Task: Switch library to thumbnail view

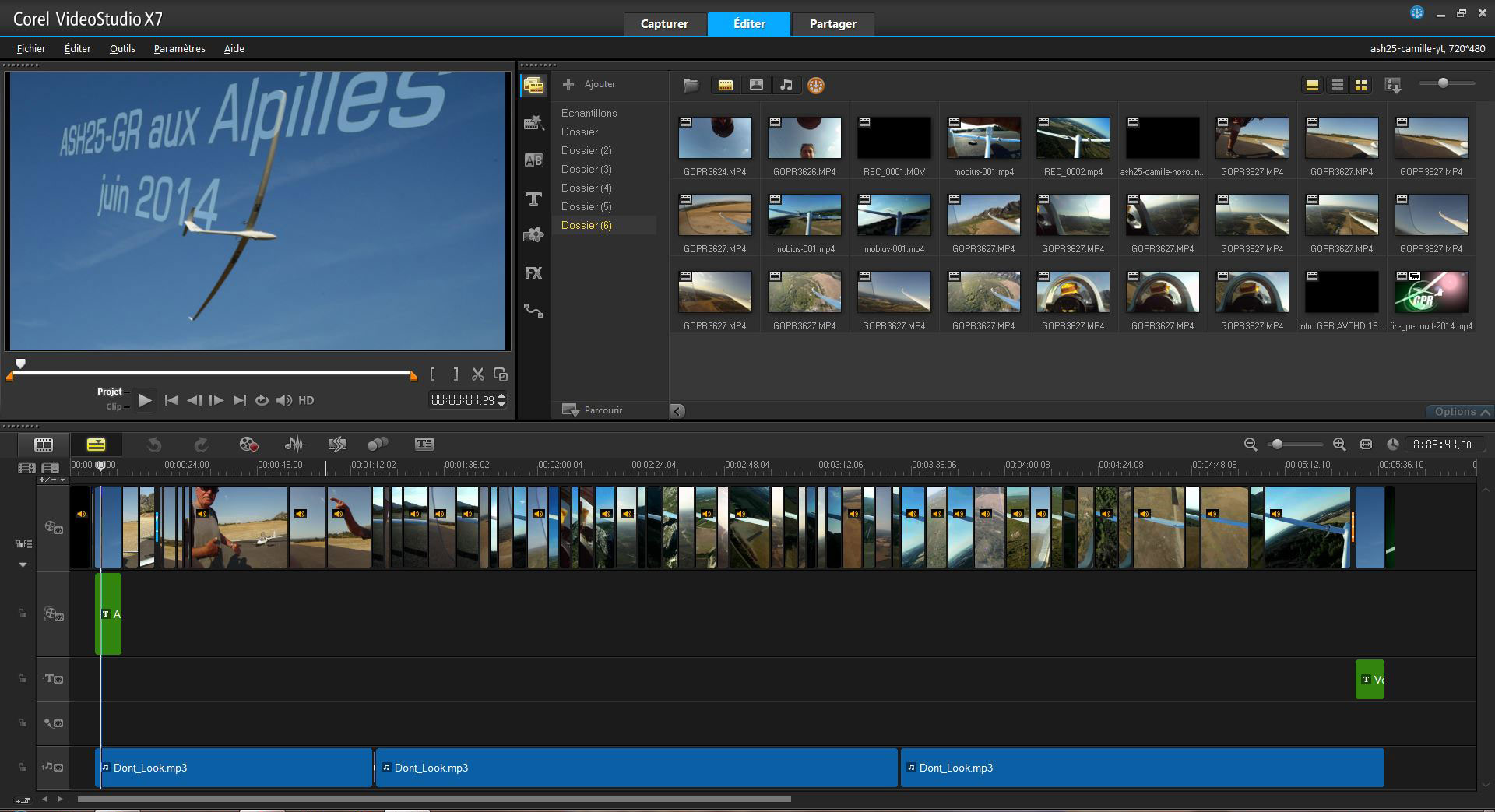Action: (x=1361, y=86)
